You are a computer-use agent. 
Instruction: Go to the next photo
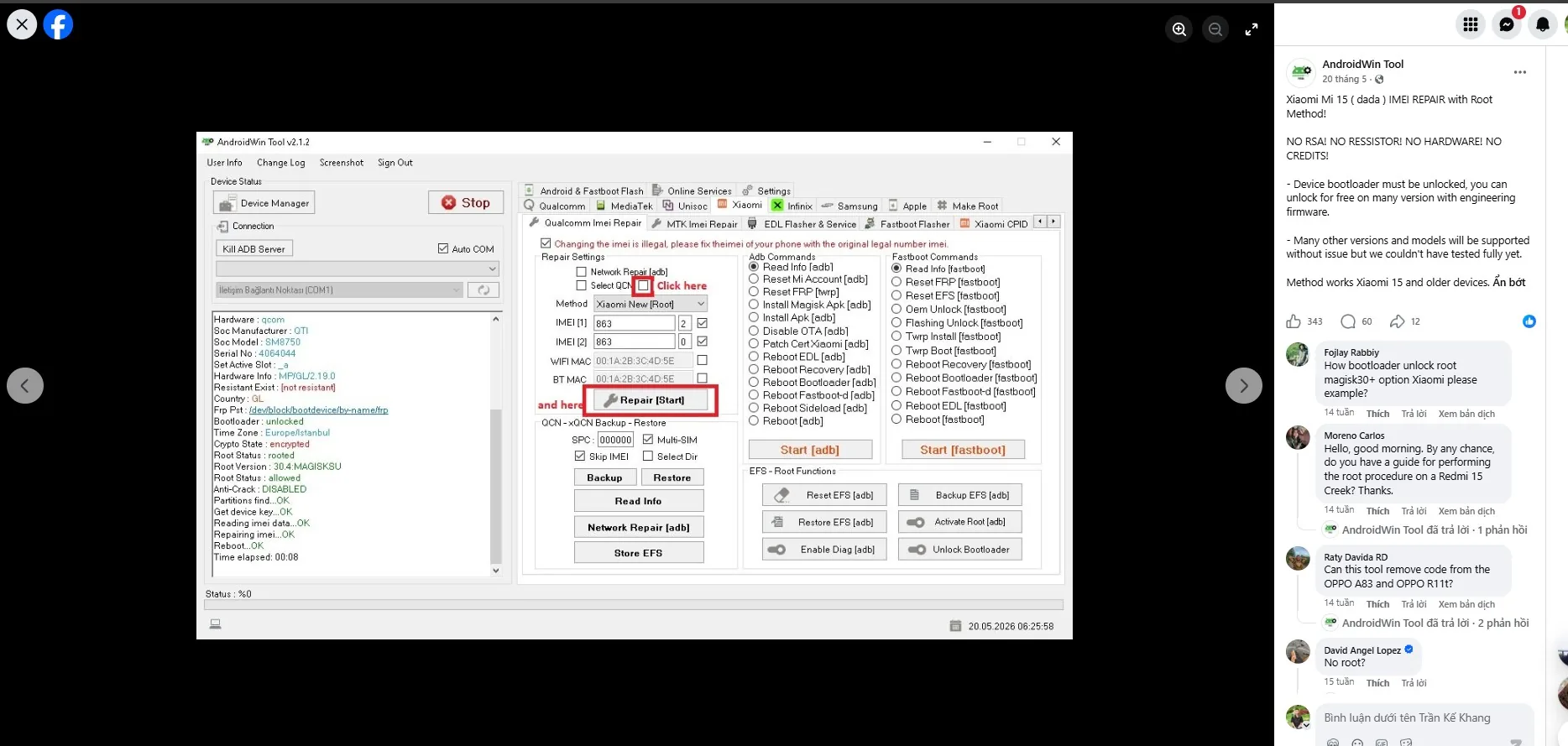pos(1244,386)
